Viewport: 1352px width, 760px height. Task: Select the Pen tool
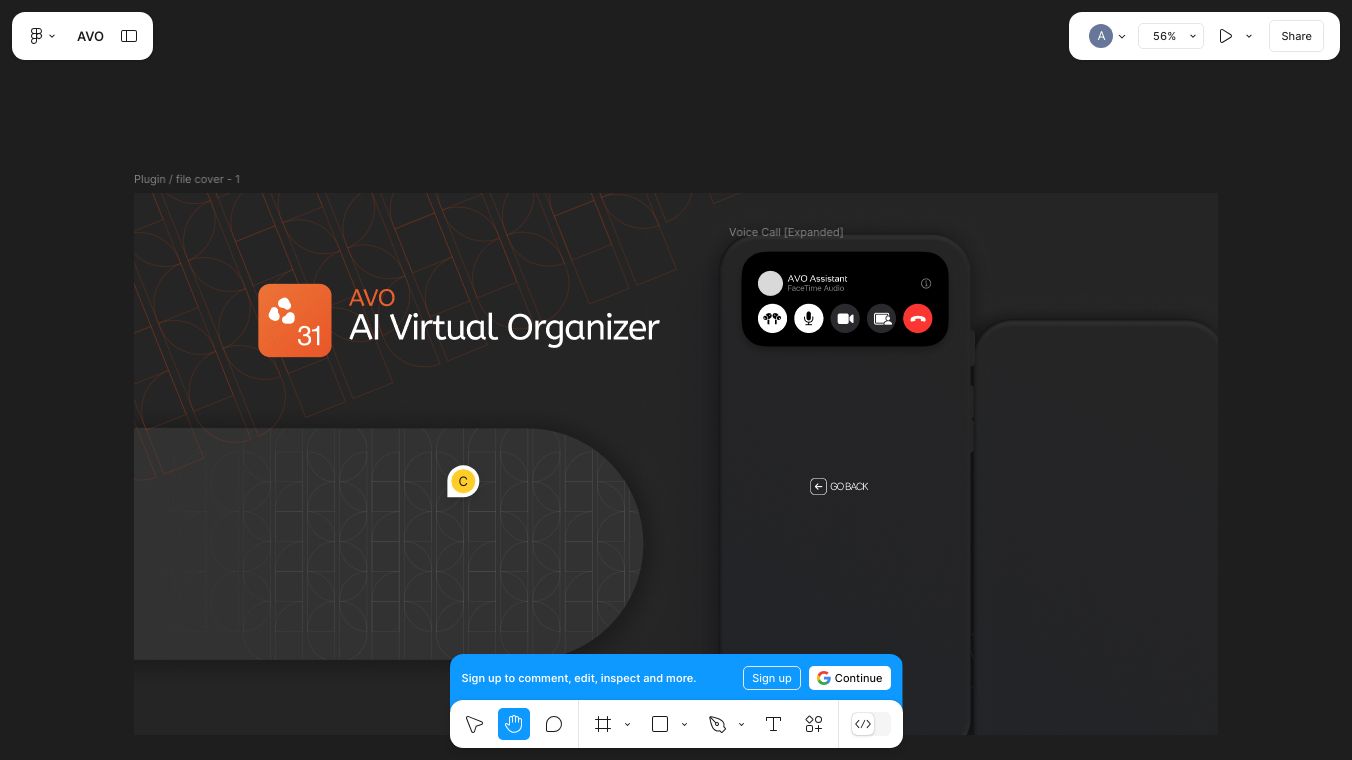[x=717, y=724]
